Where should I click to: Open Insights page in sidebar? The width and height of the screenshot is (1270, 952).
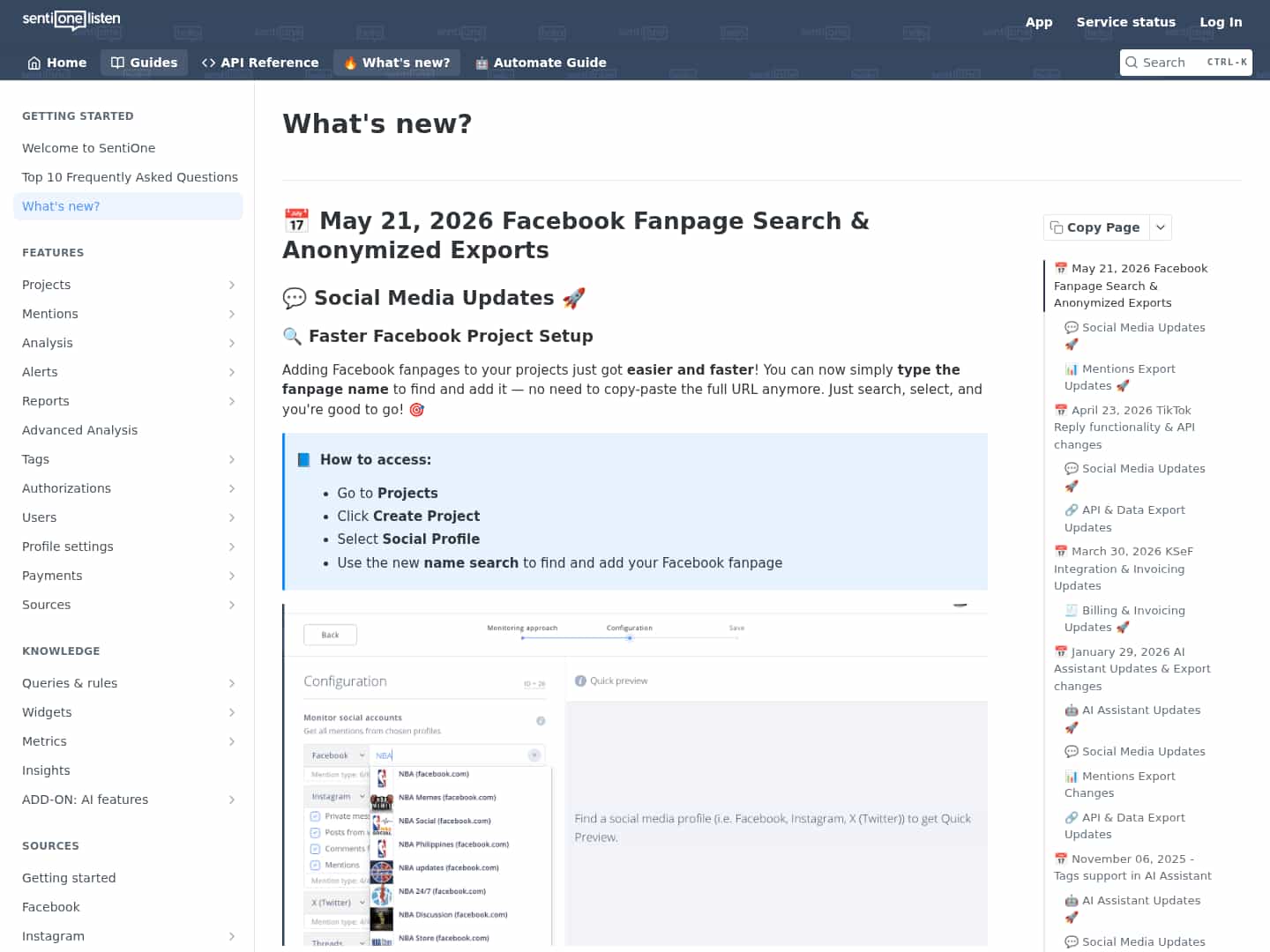128,770
